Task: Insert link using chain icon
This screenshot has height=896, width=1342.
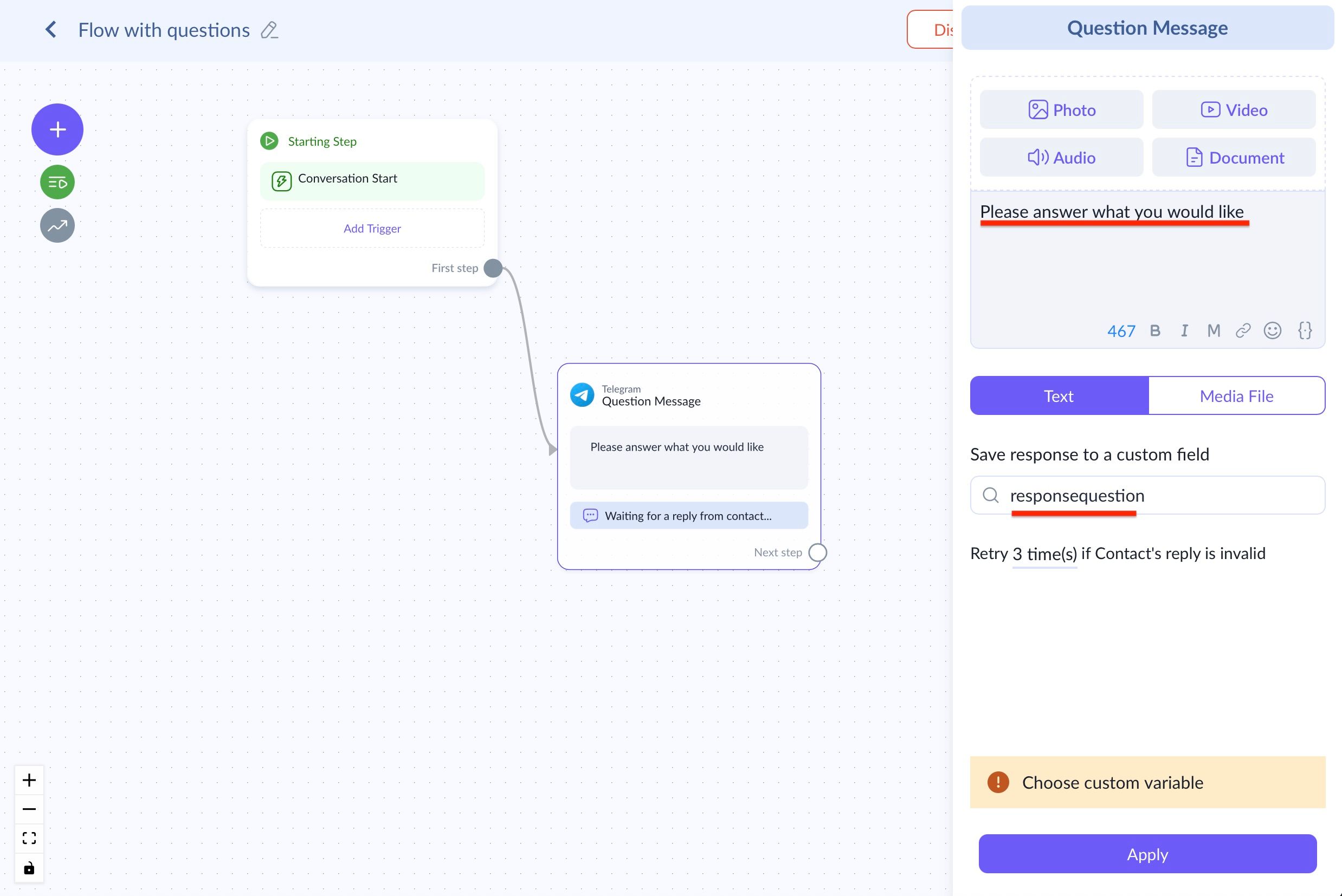Action: [1243, 330]
